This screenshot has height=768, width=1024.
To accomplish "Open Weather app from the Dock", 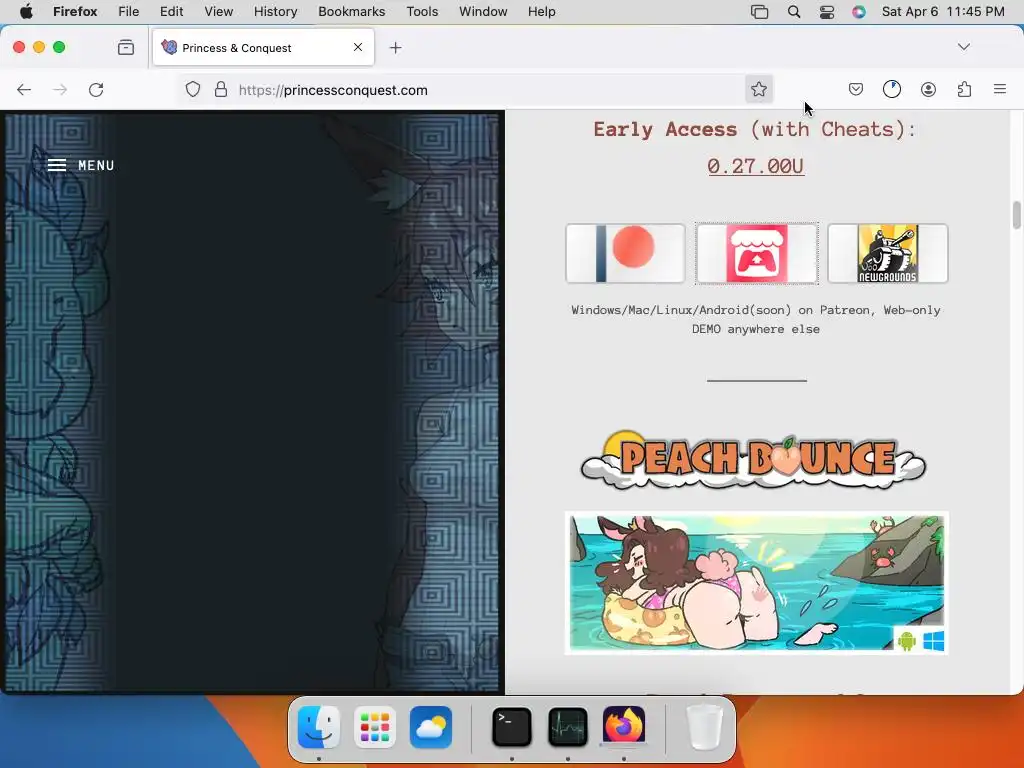I will 431,727.
